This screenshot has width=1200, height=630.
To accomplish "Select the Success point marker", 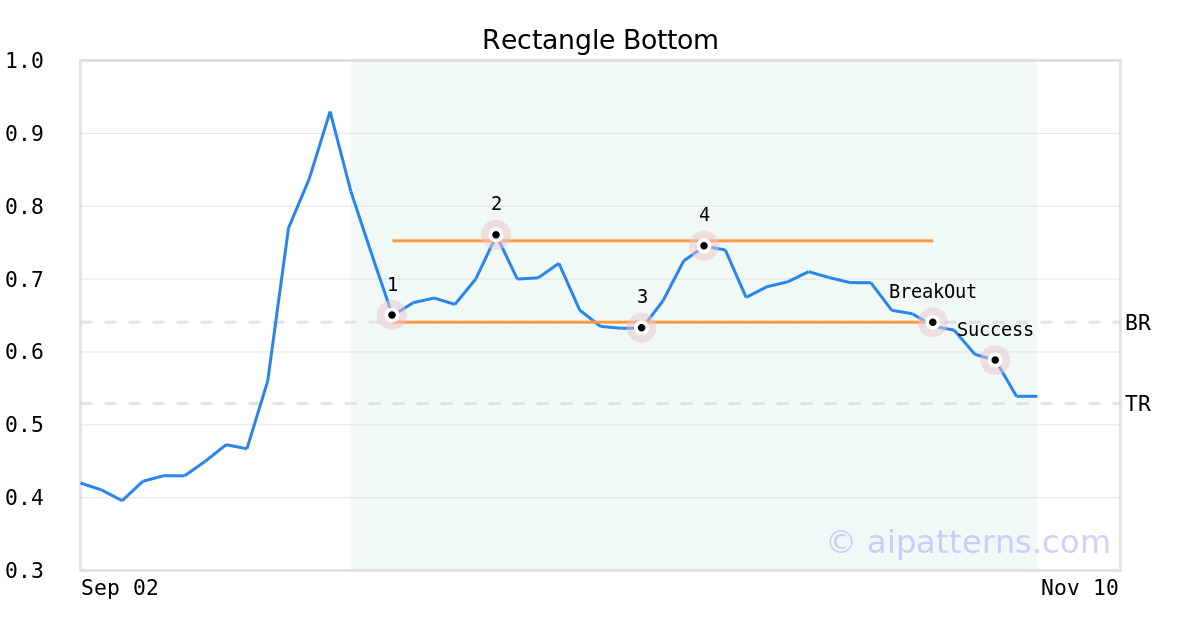I will click(995, 360).
